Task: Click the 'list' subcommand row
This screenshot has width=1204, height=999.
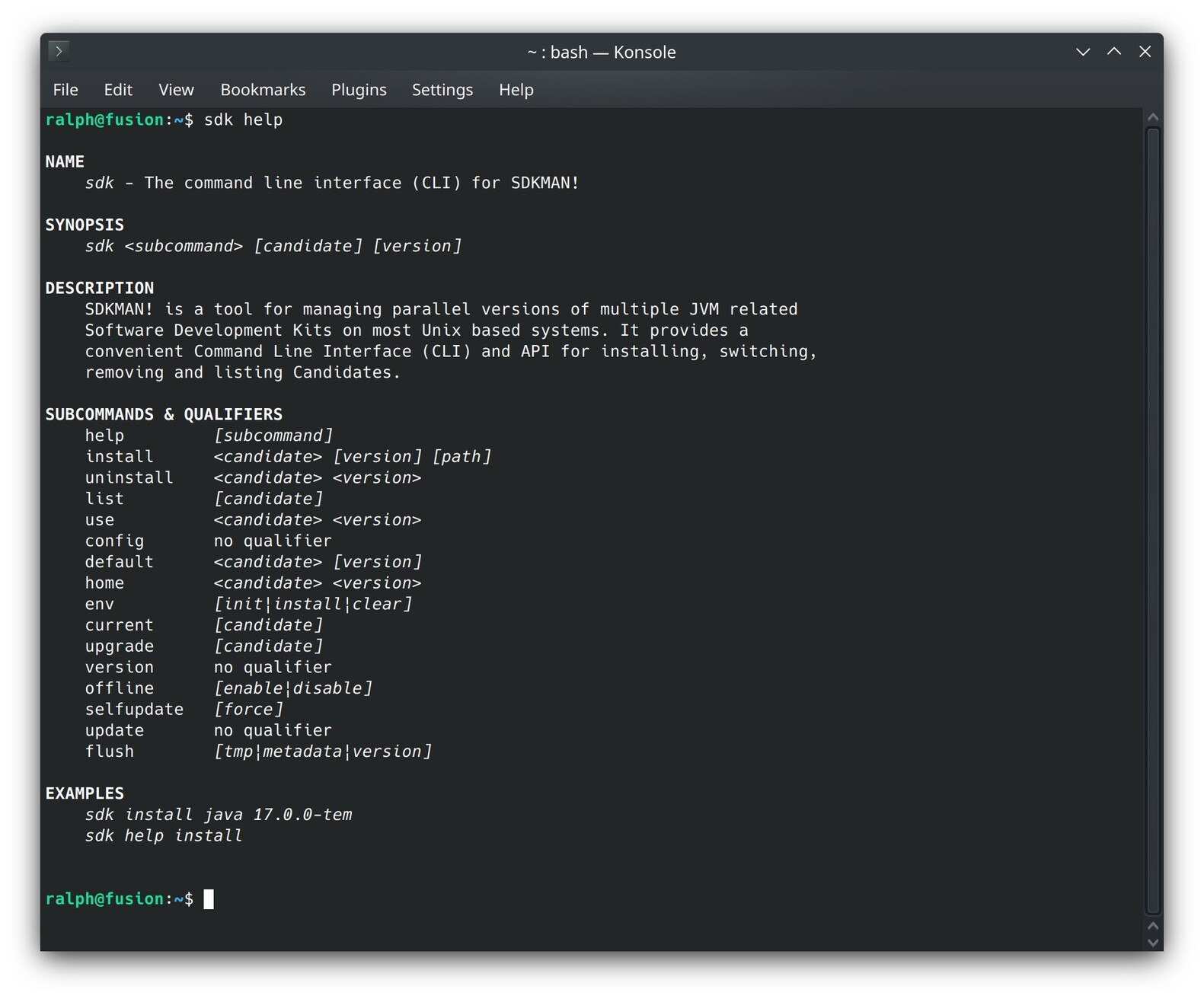Action: pyautogui.click(x=203, y=499)
